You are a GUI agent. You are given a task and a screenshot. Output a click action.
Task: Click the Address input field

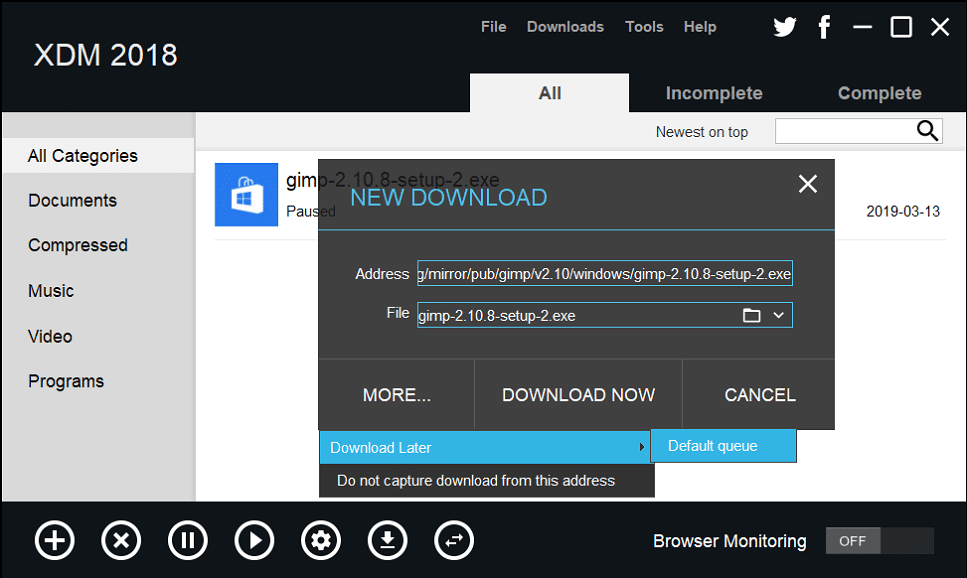[x=604, y=273]
